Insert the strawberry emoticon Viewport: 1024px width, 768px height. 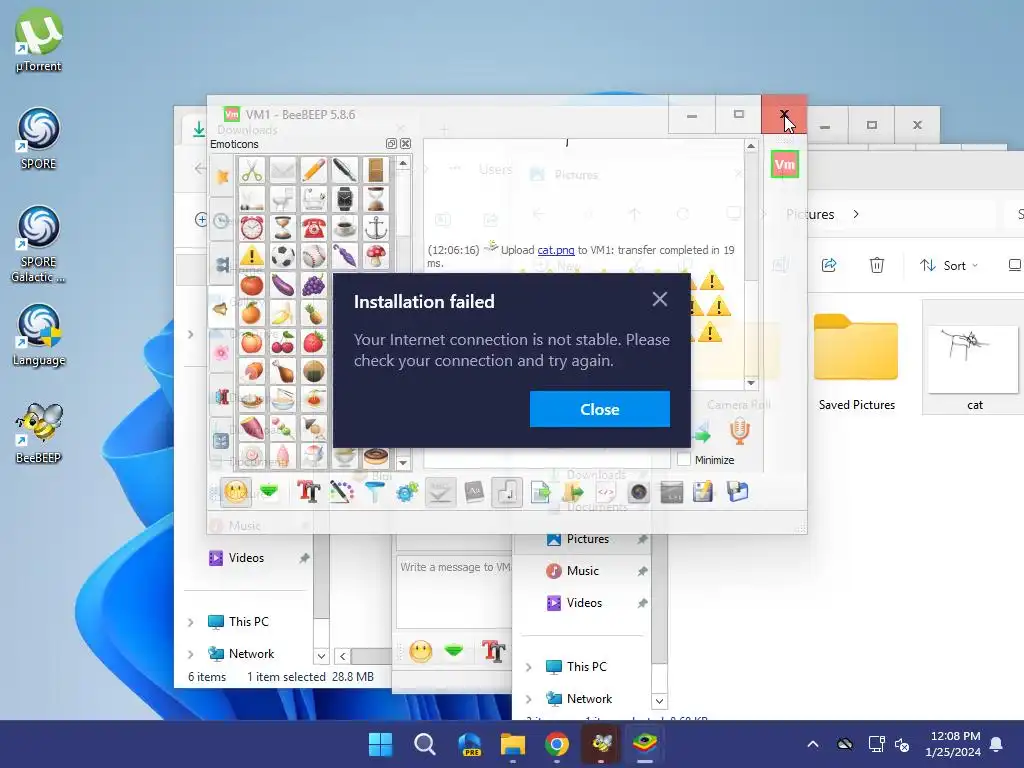(x=313, y=342)
